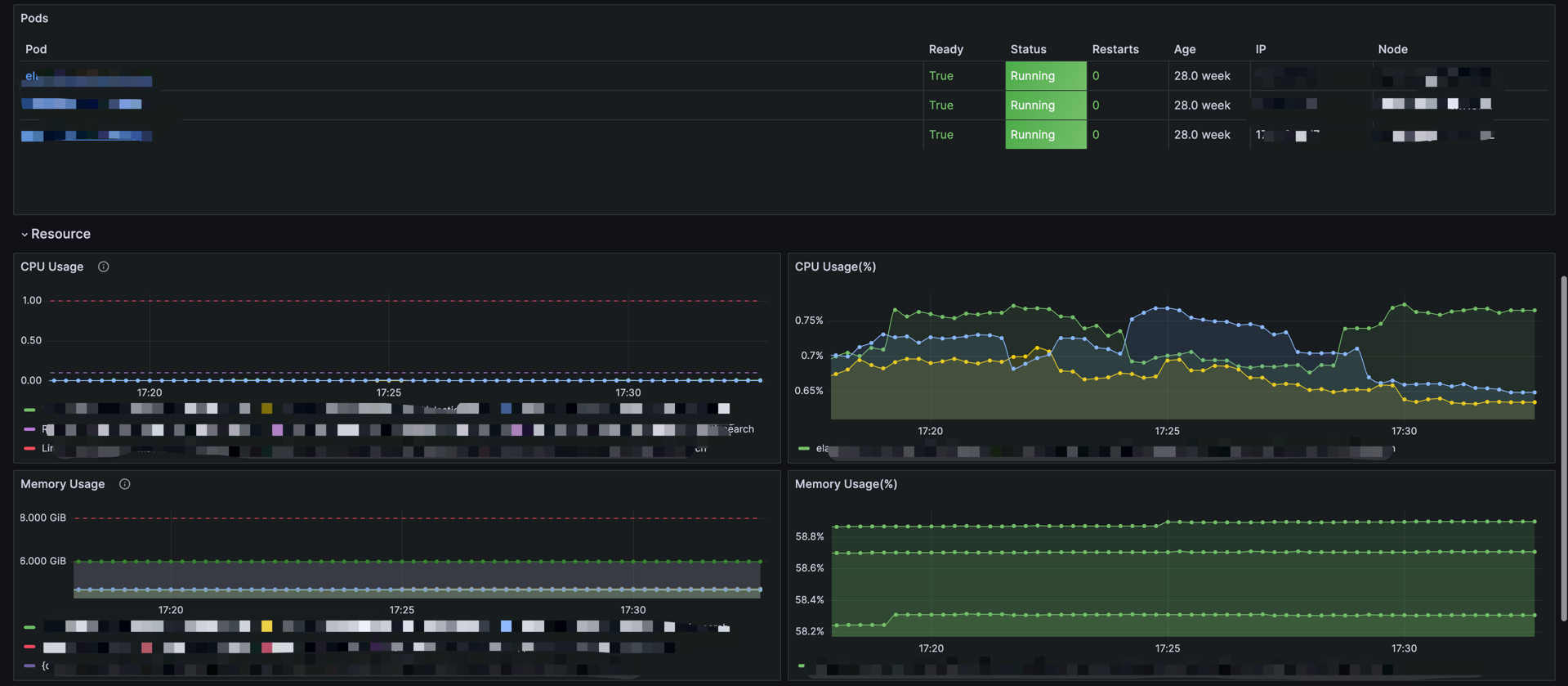Sort the table by Restarts column
Viewport: 1568px width, 686px height.
click(x=1115, y=49)
